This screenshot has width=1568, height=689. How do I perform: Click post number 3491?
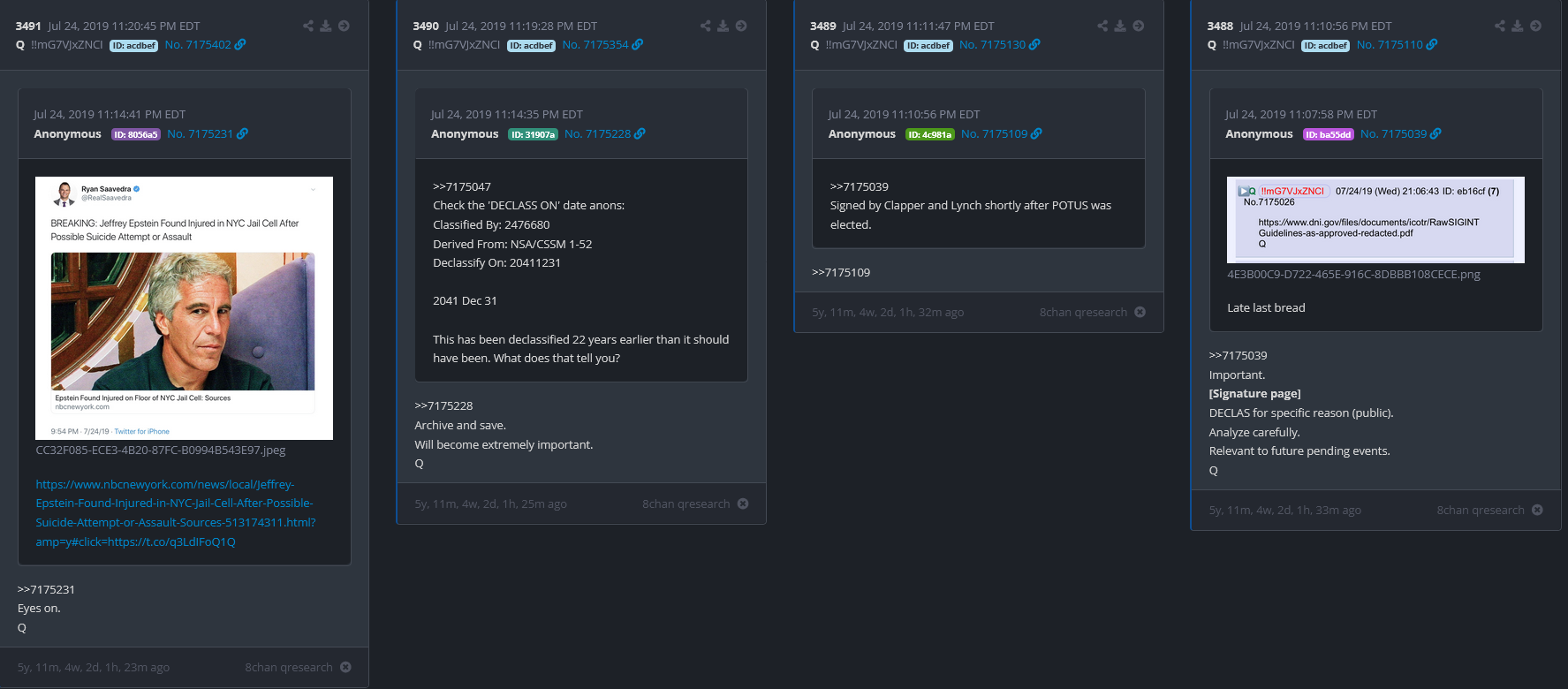(x=28, y=26)
